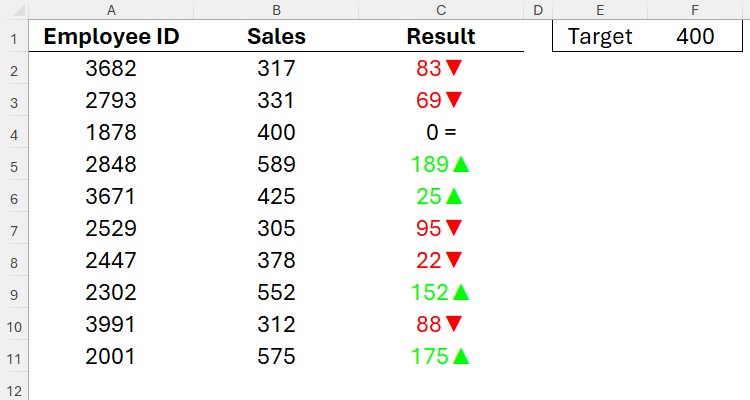Screen dimensions: 750x400
Task: Select the cell with Employee ID 3682
Action: pyautogui.click(x=111, y=69)
